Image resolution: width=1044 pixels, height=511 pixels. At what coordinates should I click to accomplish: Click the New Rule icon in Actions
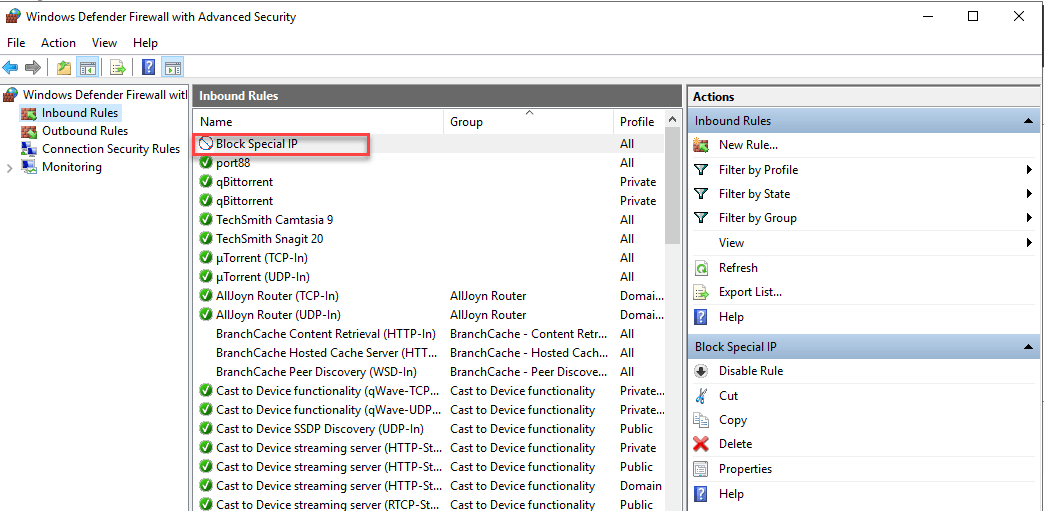point(702,145)
